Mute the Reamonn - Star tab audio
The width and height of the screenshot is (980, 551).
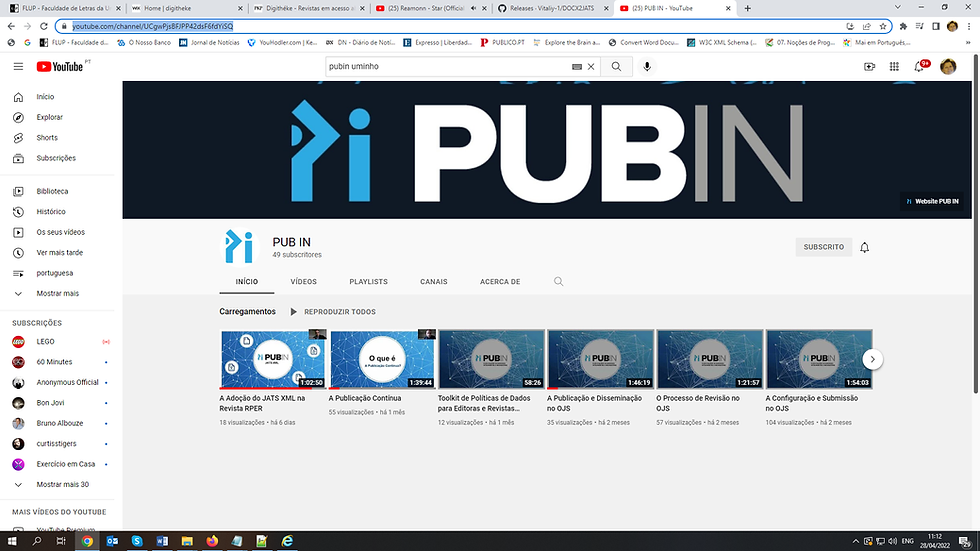click(x=473, y=8)
